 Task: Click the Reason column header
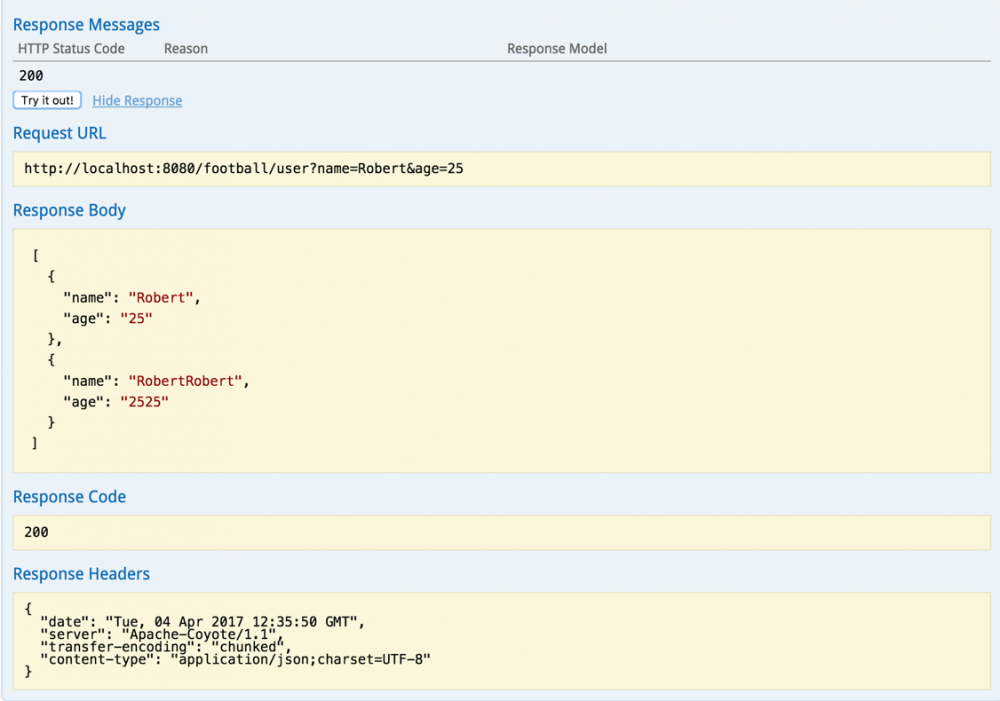(186, 49)
